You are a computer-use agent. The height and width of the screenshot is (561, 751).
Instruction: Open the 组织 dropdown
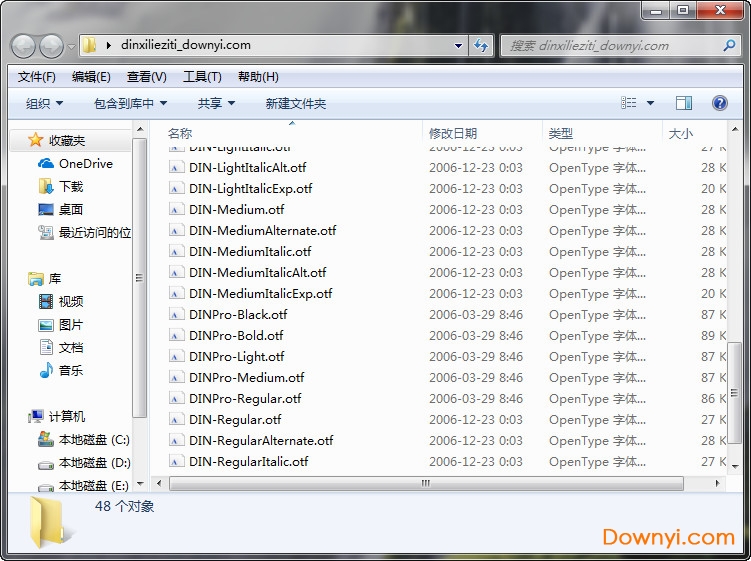coord(44,103)
